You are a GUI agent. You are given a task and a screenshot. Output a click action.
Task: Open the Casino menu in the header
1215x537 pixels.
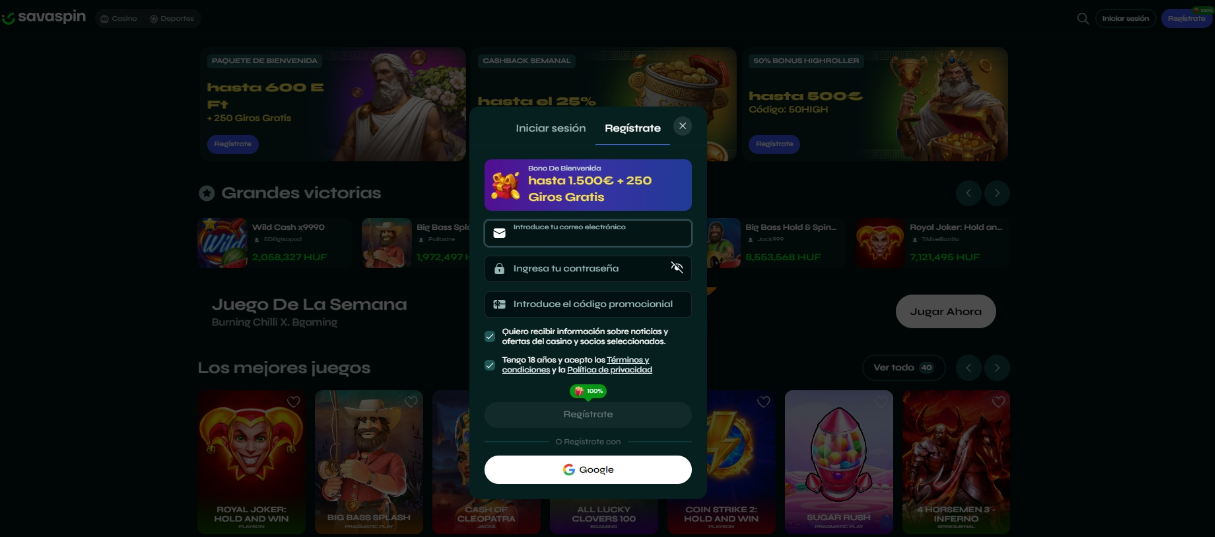pyautogui.click(x=119, y=18)
